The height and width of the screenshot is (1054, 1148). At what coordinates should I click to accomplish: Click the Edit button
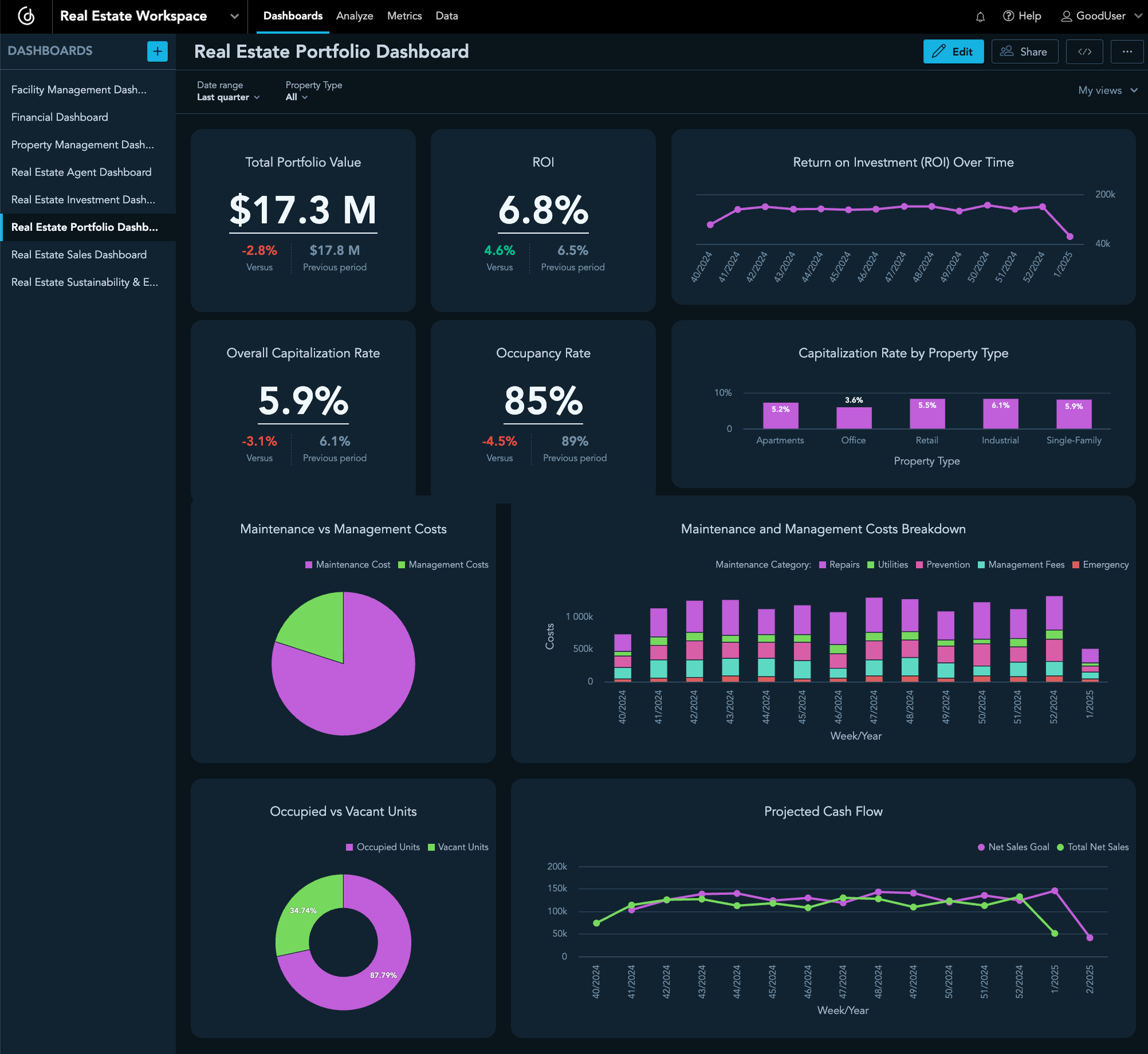click(953, 52)
